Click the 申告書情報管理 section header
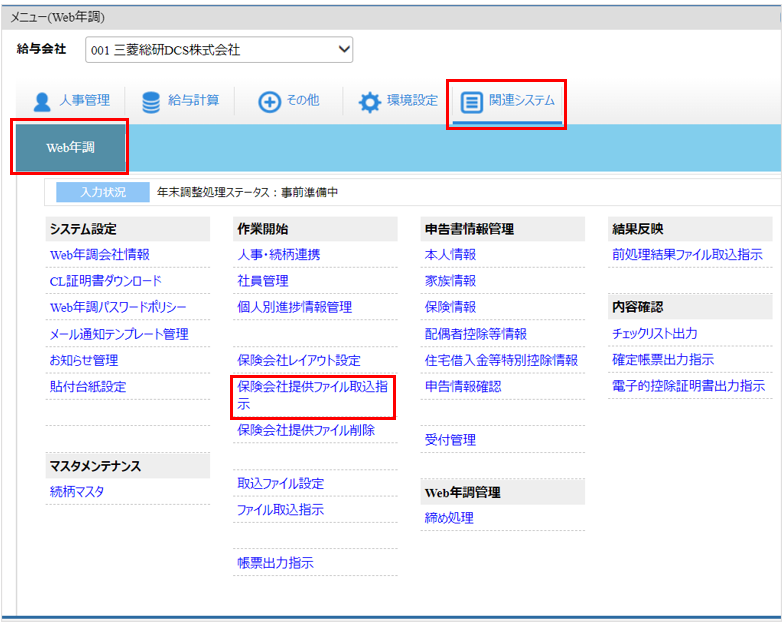 502,229
